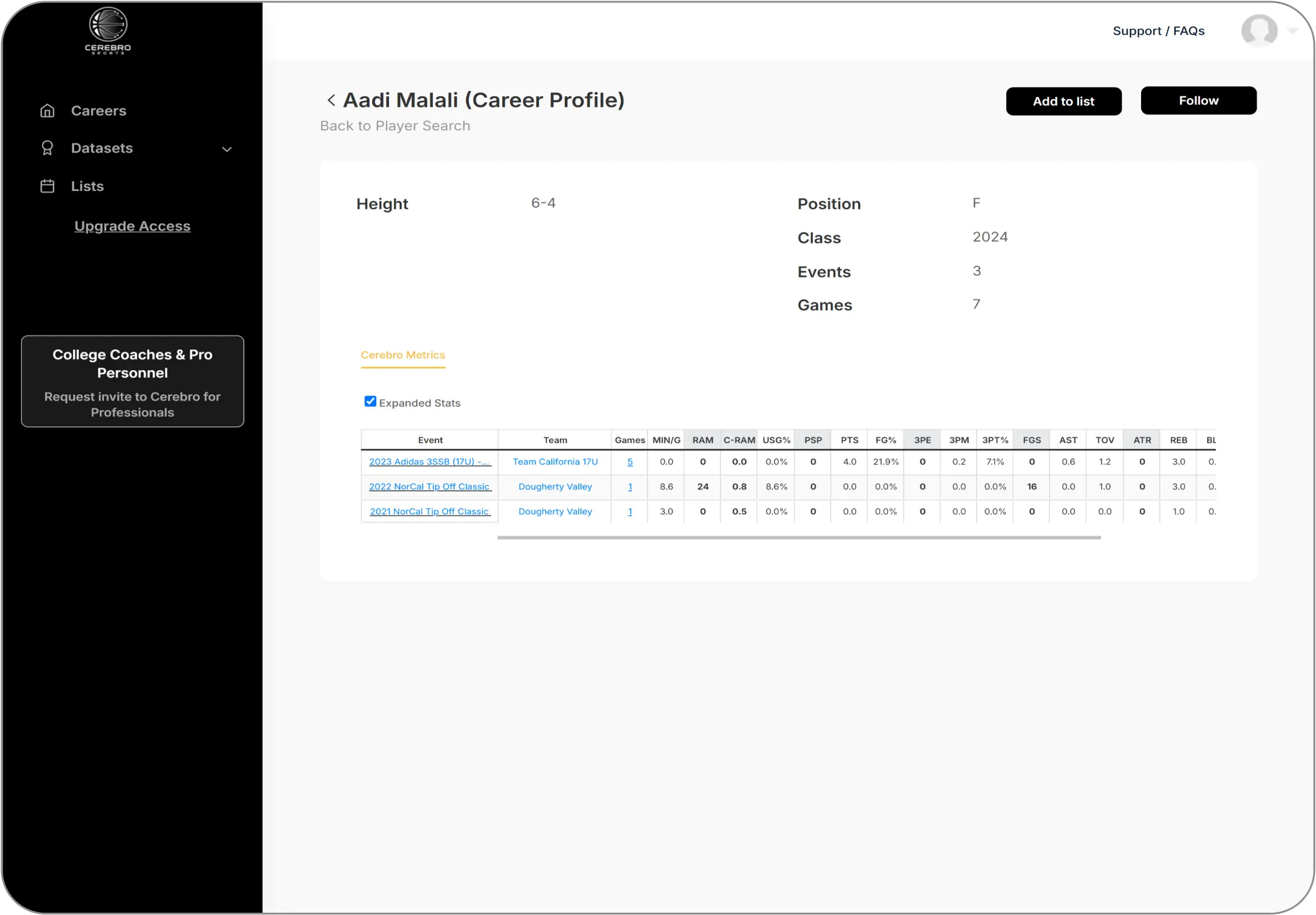Screen dimensions: 1316x915
Task: Open the Lists menu item
Action: coord(87,186)
